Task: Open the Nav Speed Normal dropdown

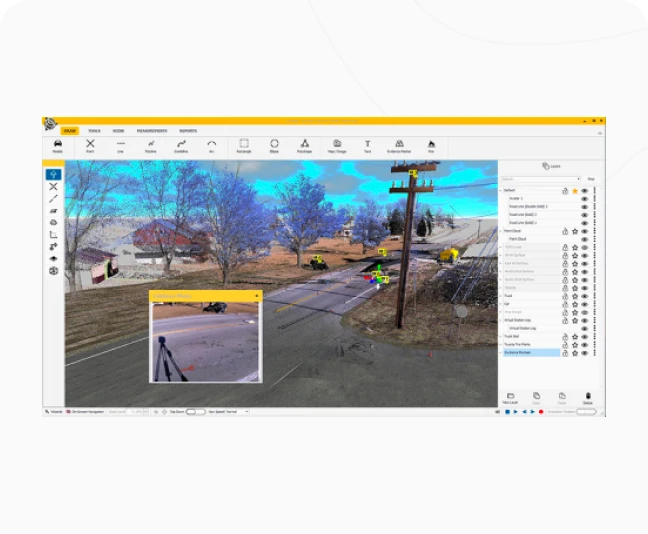Action: point(229,412)
